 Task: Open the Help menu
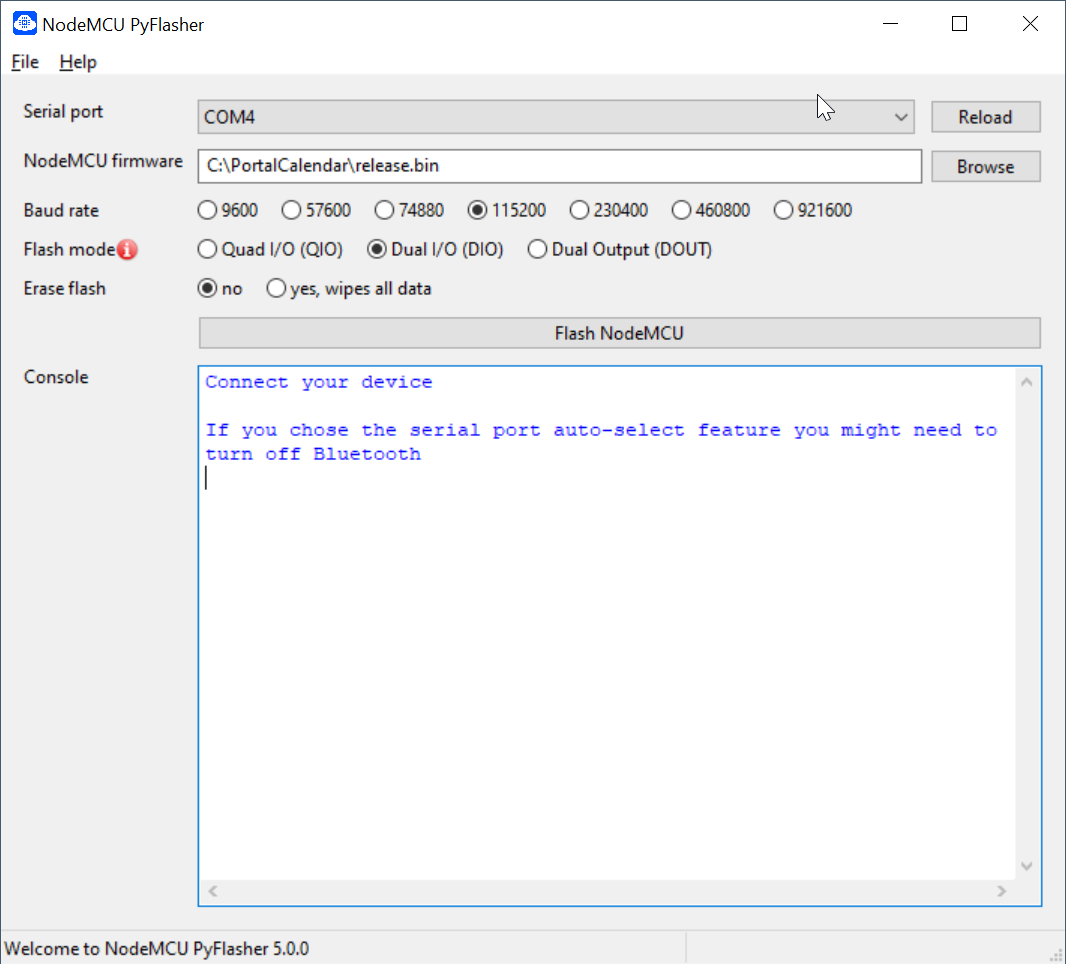point(78,62)
